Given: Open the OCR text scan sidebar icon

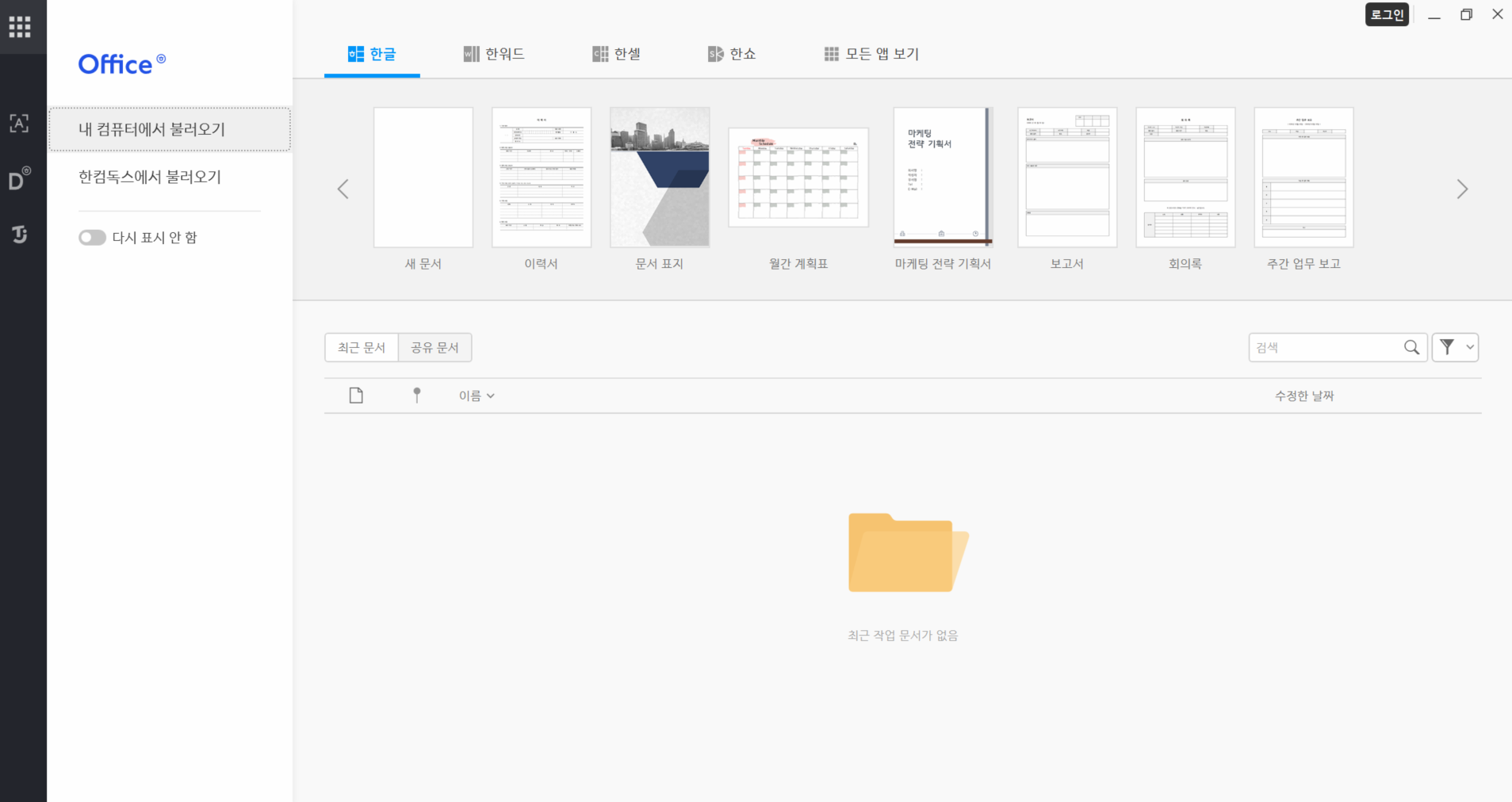Looking at the screenshot, I should coord(19,124).
